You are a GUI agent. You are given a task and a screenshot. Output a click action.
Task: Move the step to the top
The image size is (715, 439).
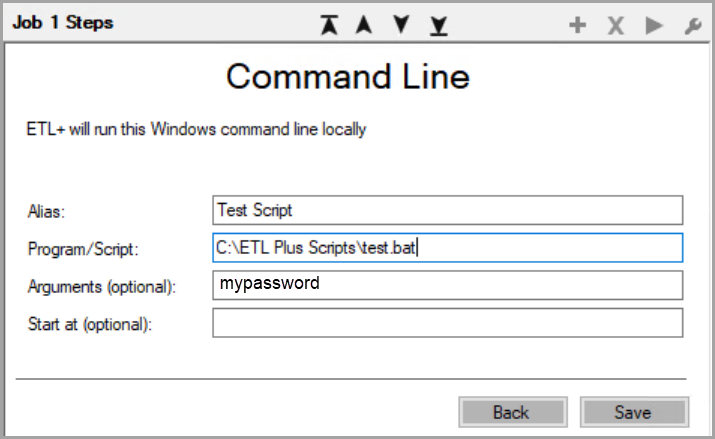(x=329, y=25)
